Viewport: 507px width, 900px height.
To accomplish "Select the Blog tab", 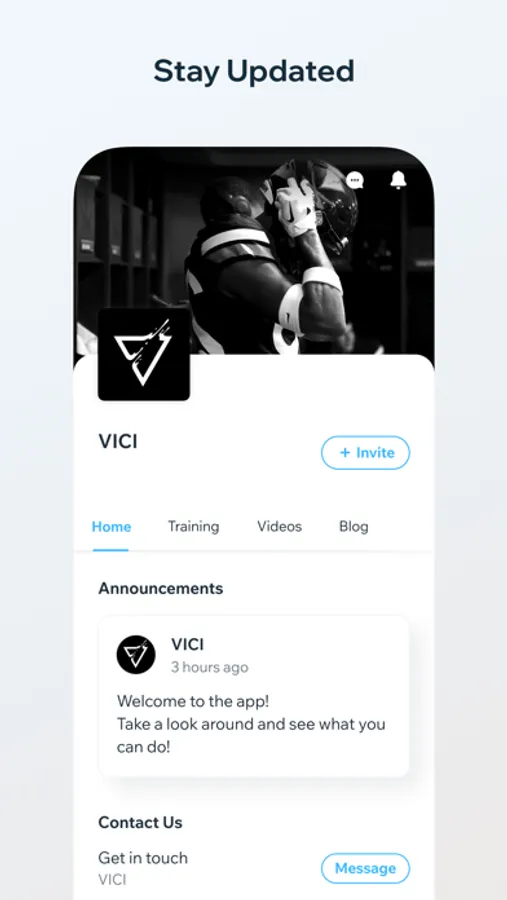I will [354, 527].
